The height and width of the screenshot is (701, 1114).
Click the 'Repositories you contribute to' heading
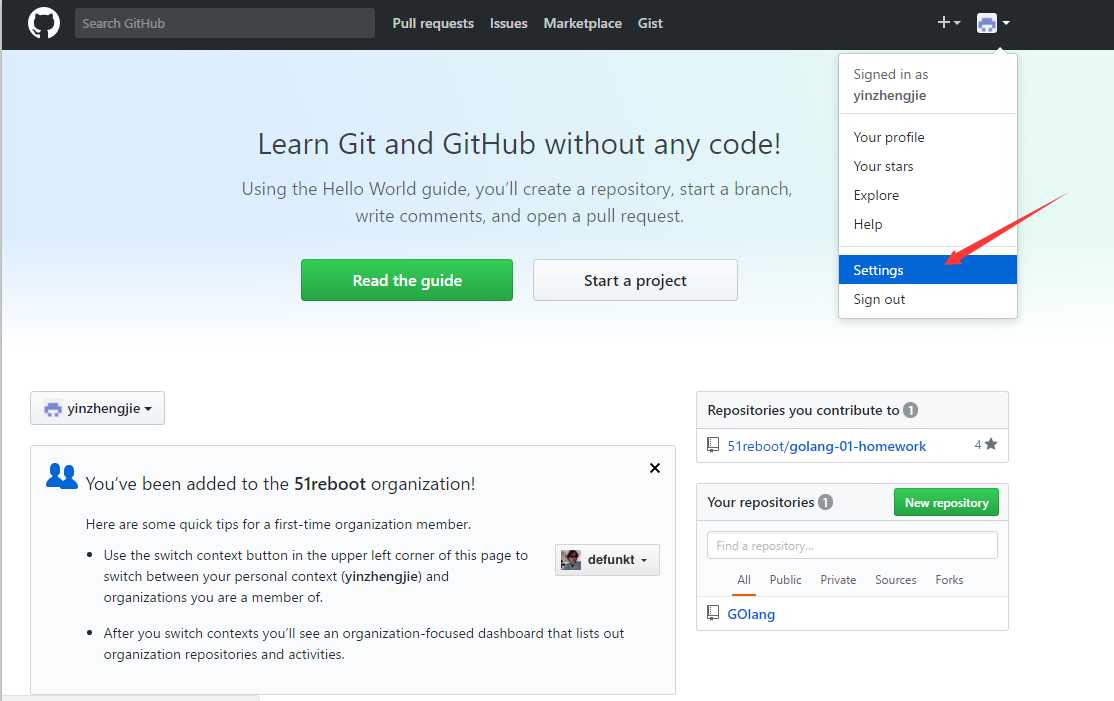click(803, 410)
